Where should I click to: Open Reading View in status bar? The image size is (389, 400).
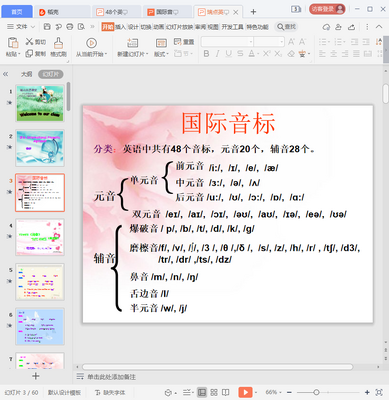coord(226,392)
